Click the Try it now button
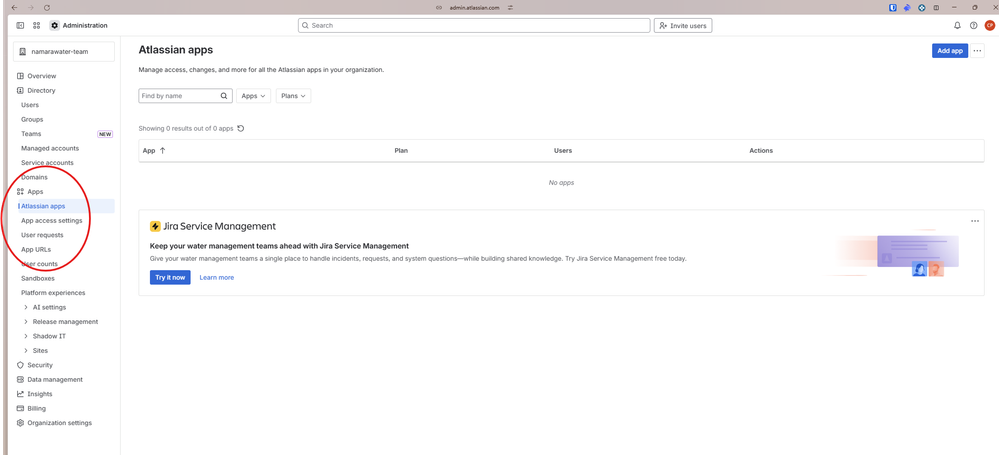This screenshot has height=455, width=999. click(170, 277)
